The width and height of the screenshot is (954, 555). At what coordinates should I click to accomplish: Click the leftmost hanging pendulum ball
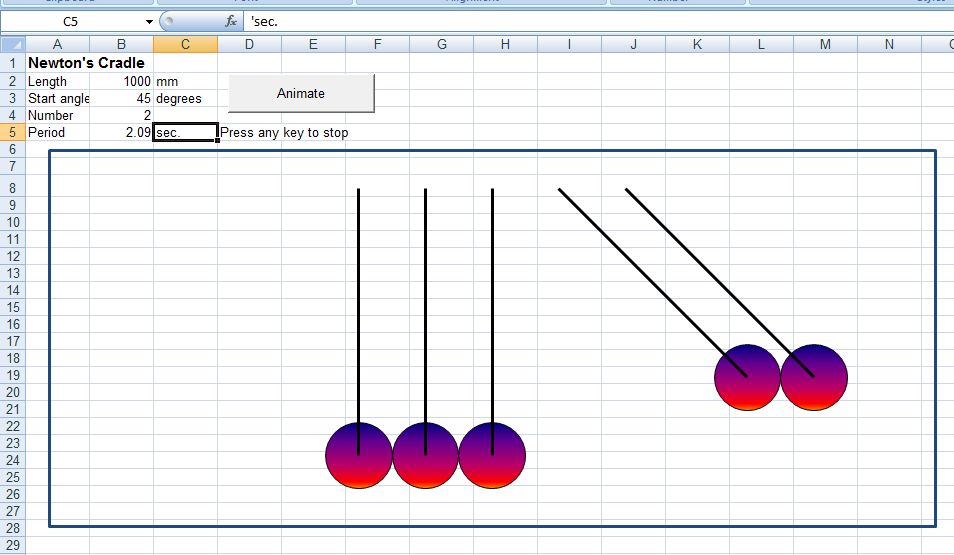(x=359, y=455)
